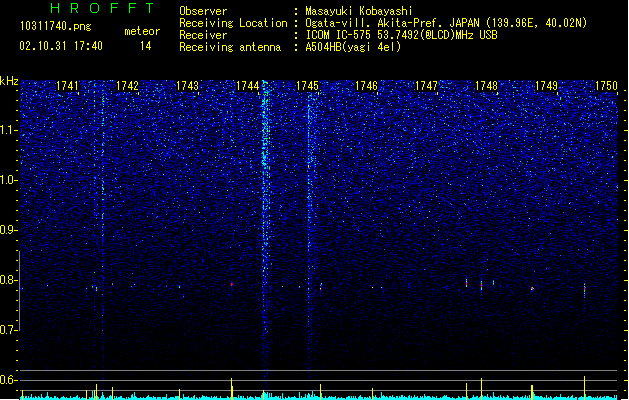Click the Receiver label
629x400 pixels.
(x=203, y=35)
